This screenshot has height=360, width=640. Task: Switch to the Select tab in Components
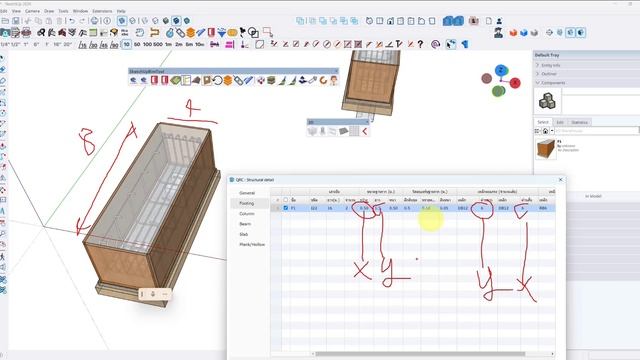coord(543,122)
